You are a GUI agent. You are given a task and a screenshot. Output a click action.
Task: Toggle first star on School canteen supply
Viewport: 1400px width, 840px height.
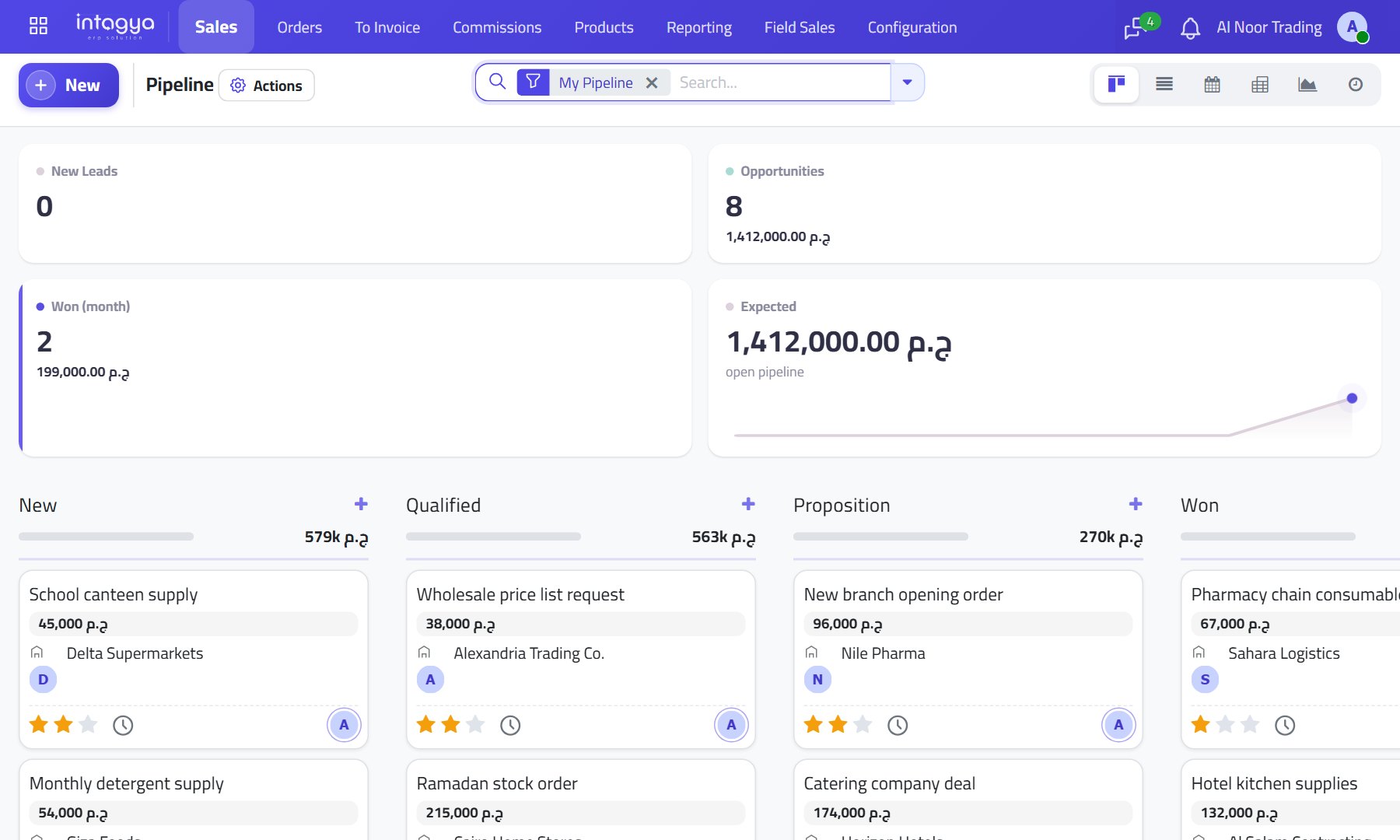tap(39, 725)
